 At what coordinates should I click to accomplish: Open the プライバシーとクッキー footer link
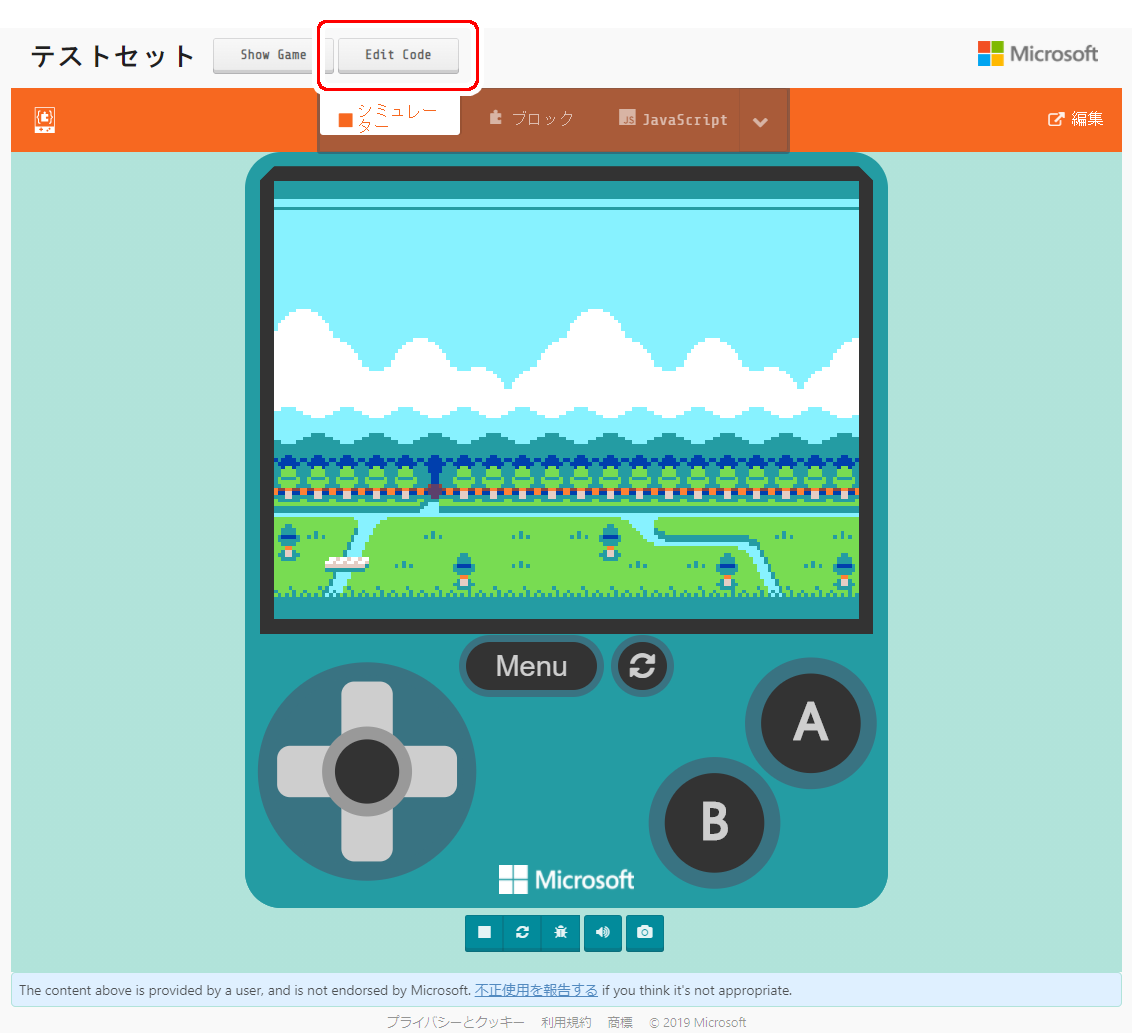456,1022
